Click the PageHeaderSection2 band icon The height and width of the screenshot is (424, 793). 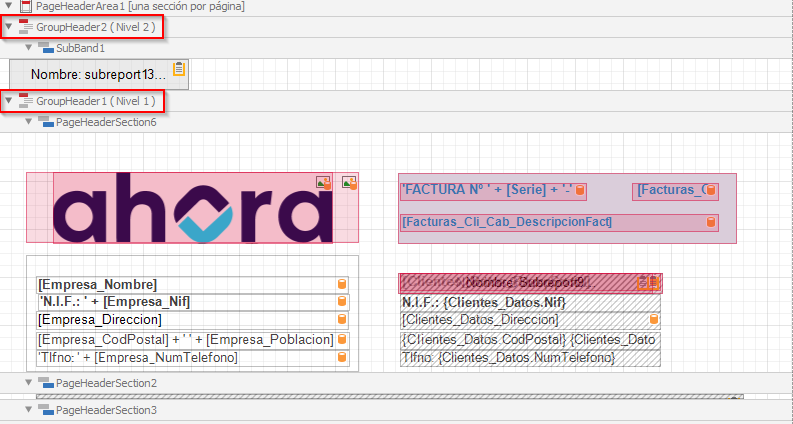(46, 383)
